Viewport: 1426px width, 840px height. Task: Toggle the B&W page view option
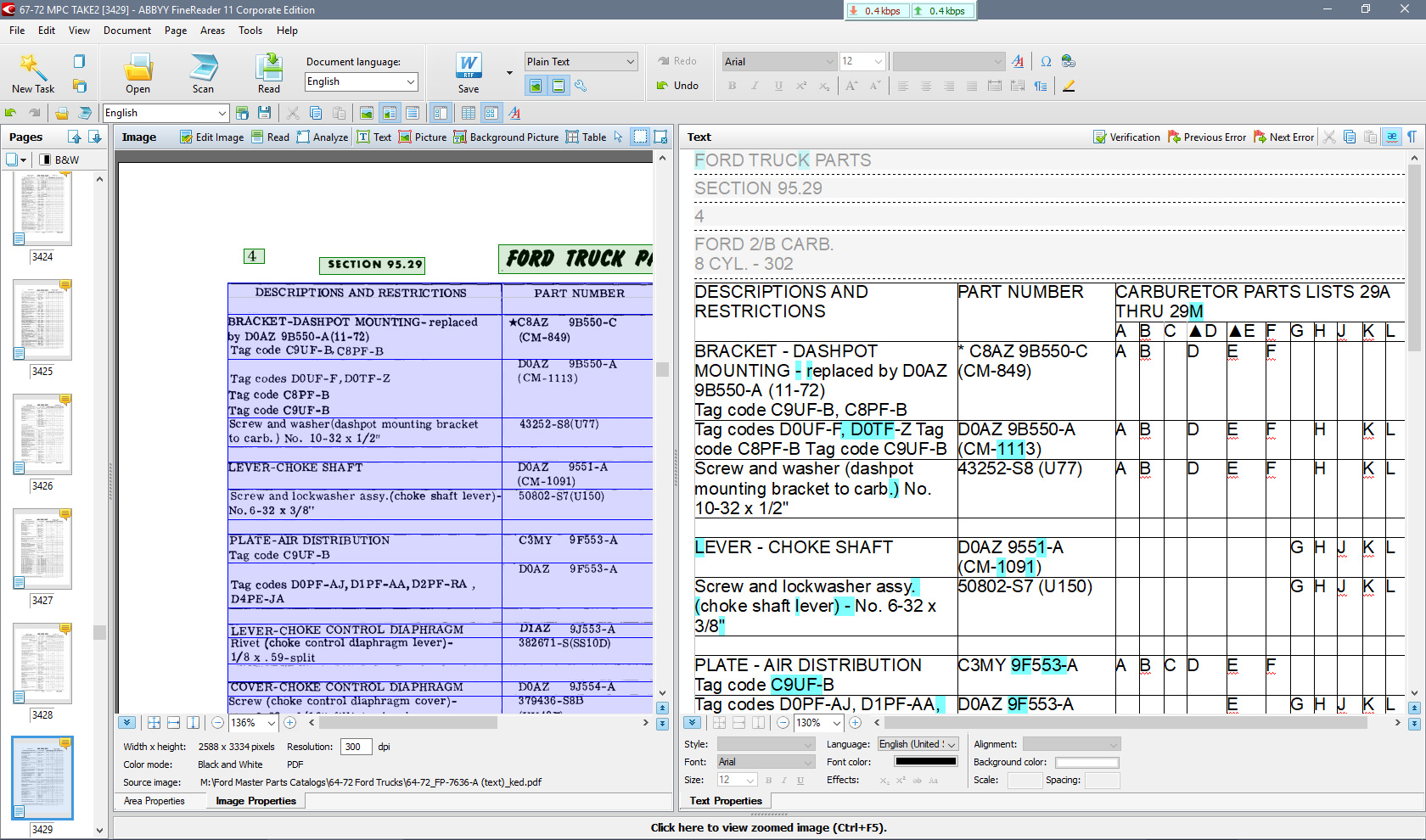(x=59, y=160)
